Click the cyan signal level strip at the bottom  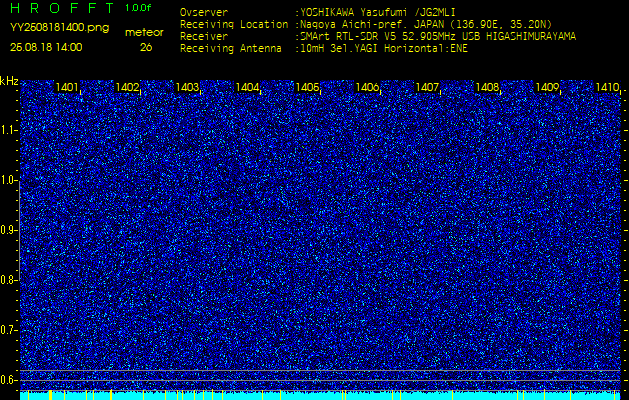point(320,396)
